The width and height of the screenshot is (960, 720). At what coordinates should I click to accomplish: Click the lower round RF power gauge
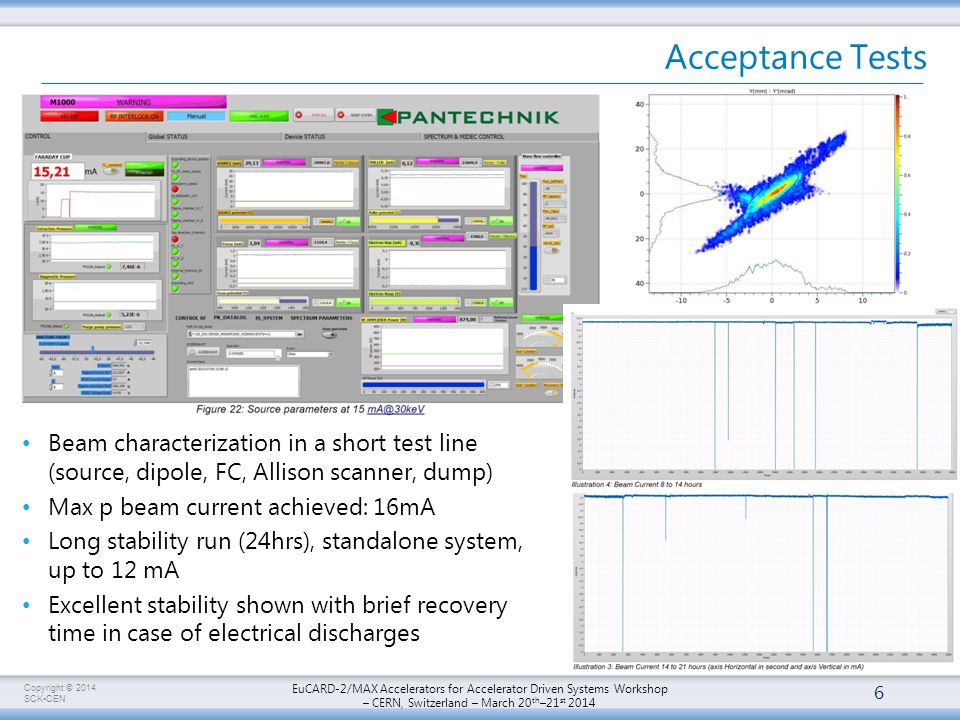pos(539,367)
